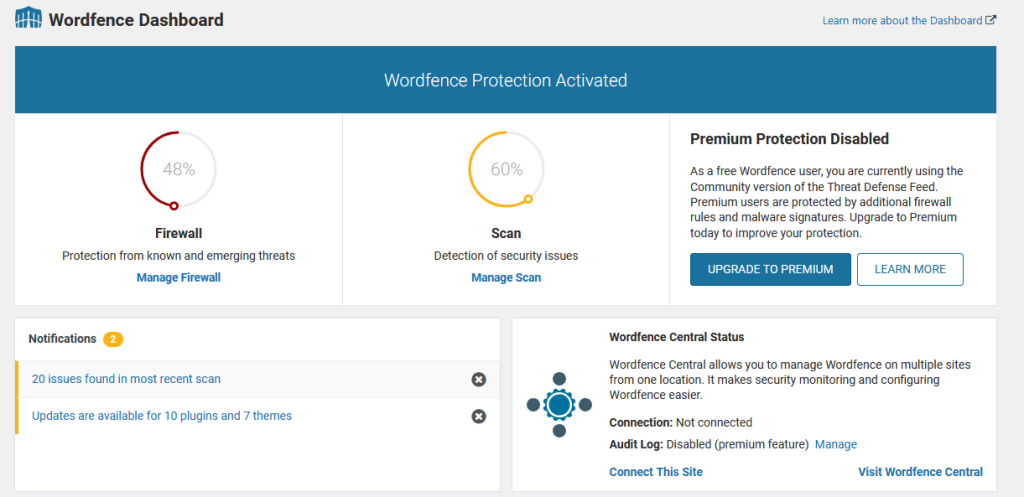Click 'Protection from known and emerging threats' text
Viewport: 1024px width, 497px height.
[x=178, y=255]
